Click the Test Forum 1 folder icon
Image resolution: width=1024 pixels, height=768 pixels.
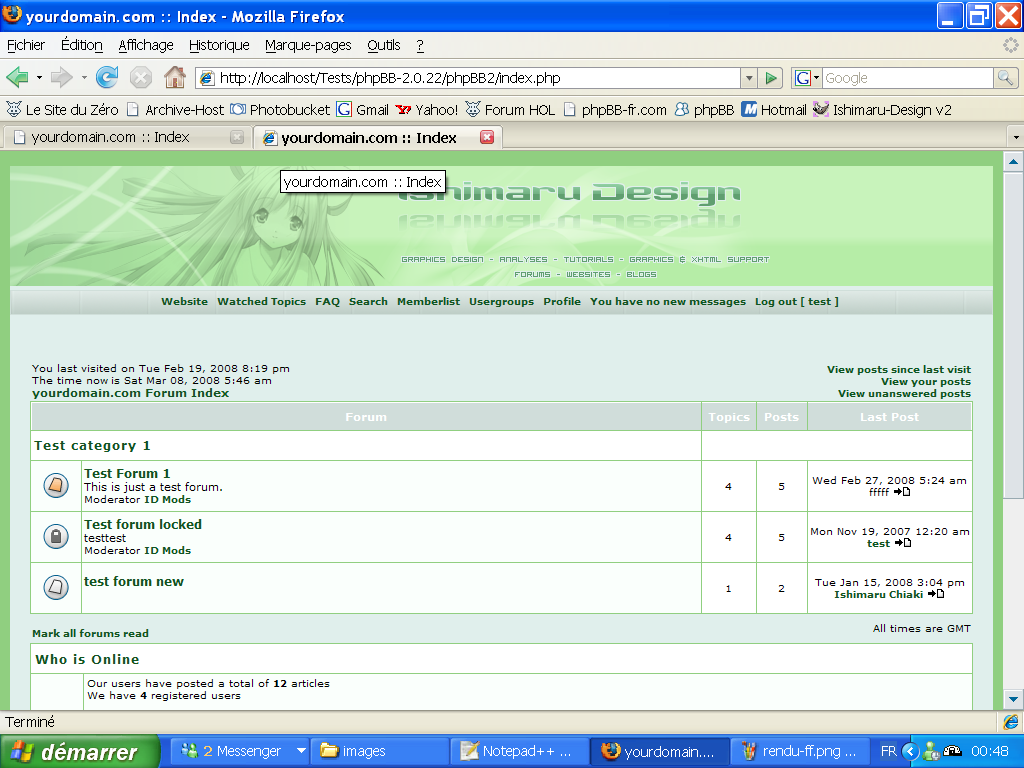click(56, 485)
